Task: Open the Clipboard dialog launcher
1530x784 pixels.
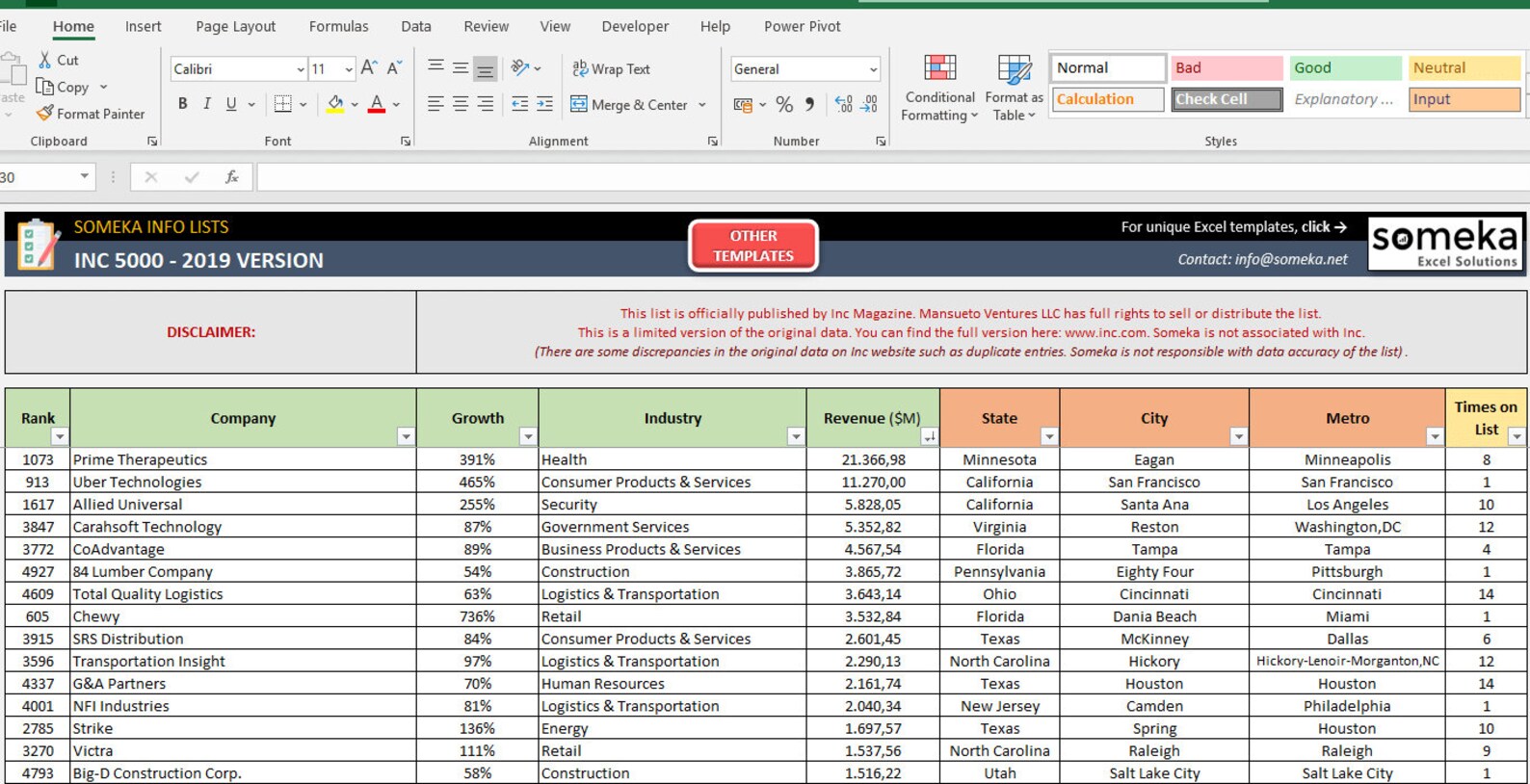Action: (152, 142)
